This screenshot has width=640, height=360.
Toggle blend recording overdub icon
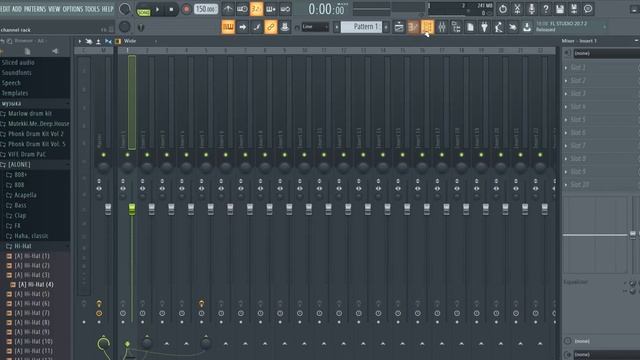click(x=271, y=9)
